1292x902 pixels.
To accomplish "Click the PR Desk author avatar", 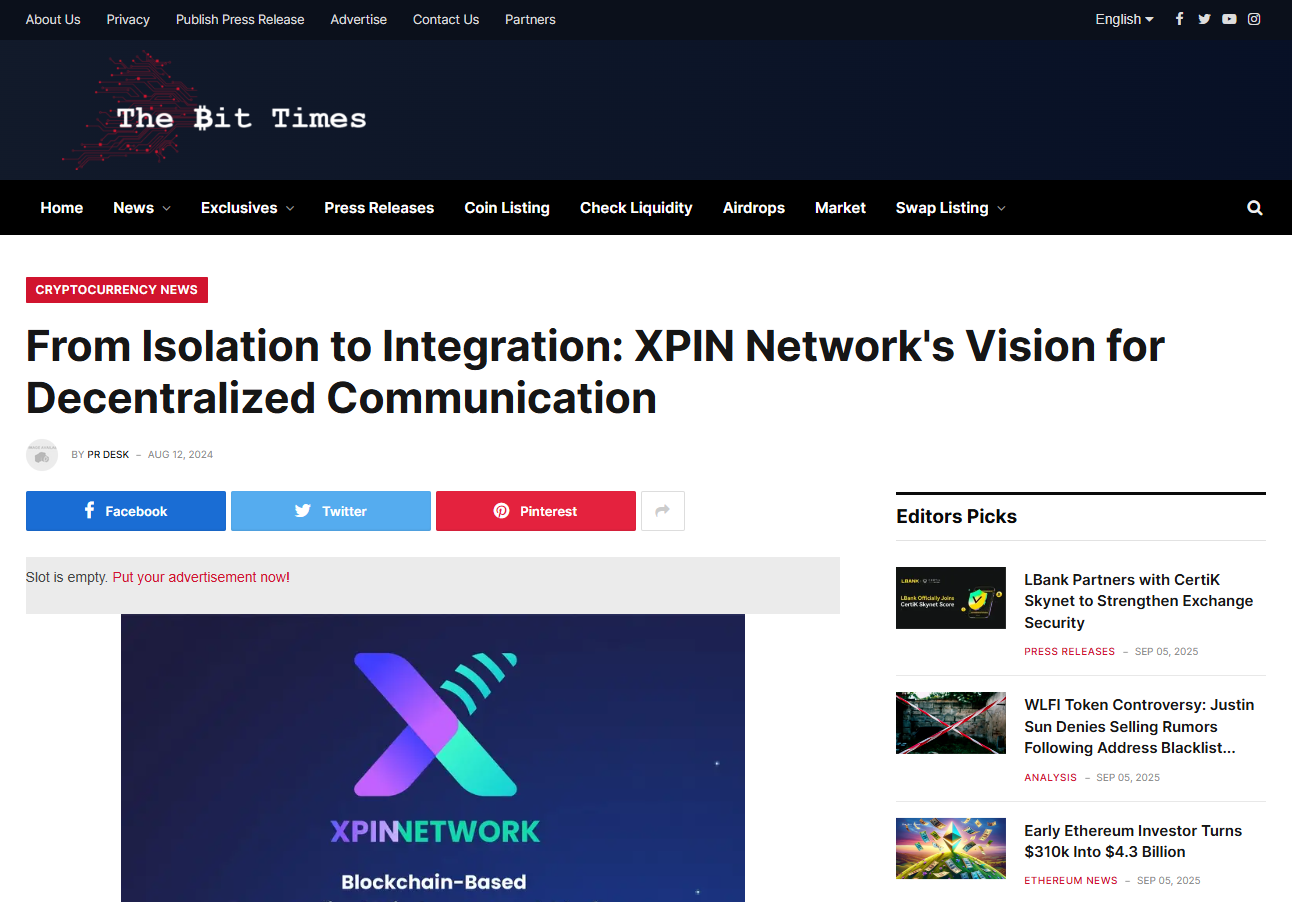I will point(42,455).
